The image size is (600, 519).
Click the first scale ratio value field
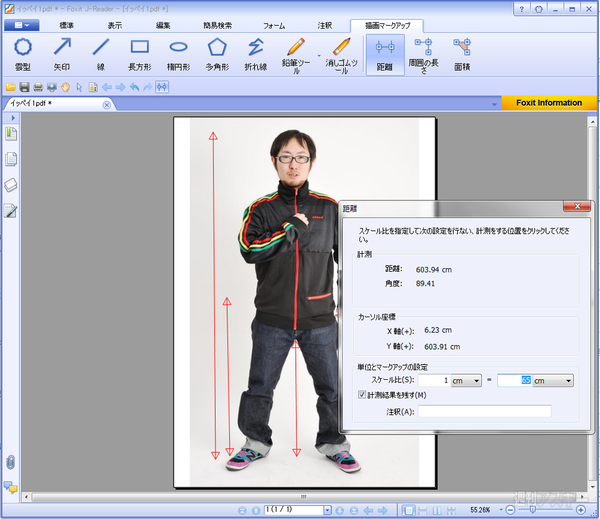[434, 381]
